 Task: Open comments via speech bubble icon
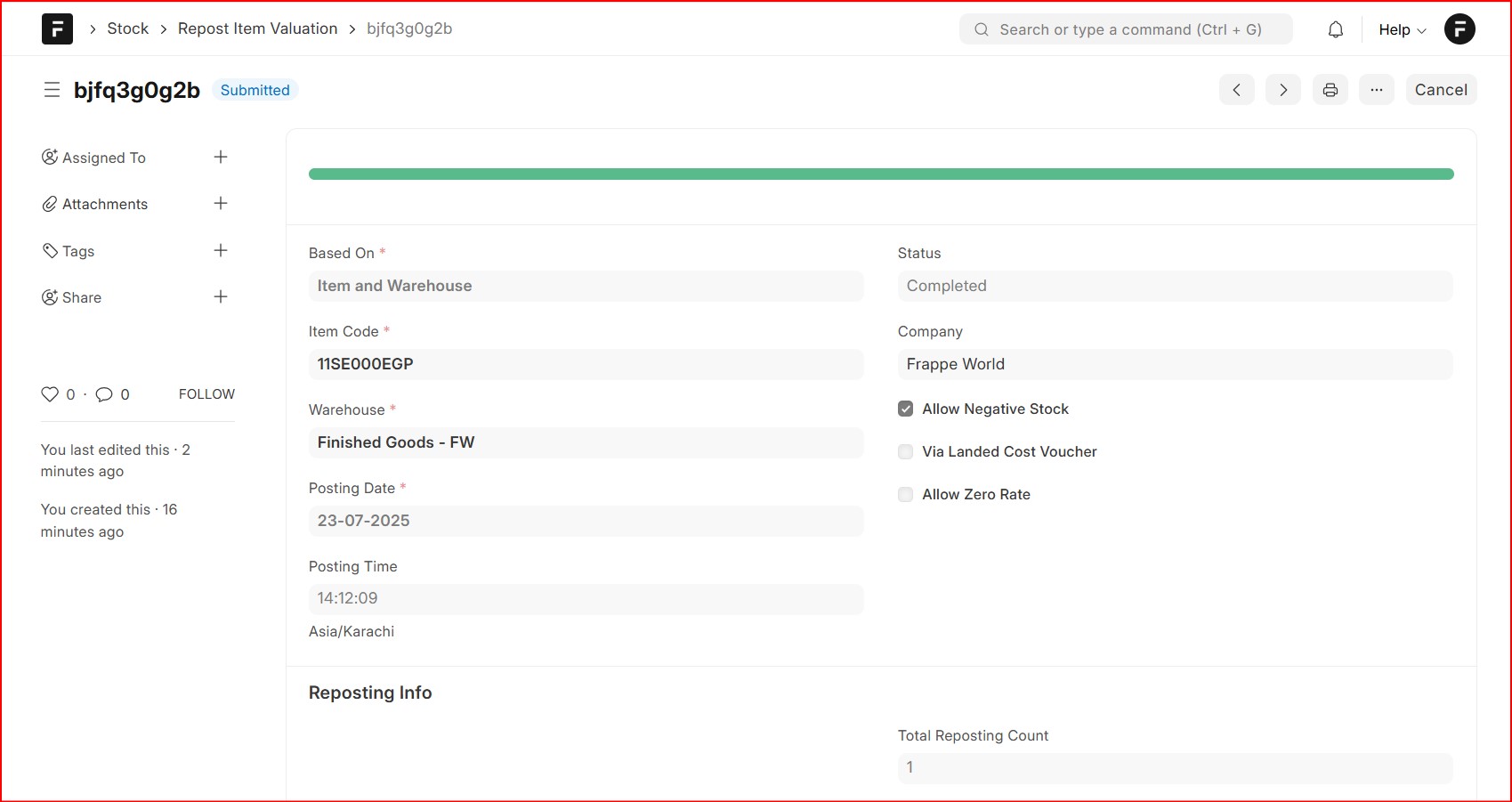pyautogui.click(x=104, y=394)
